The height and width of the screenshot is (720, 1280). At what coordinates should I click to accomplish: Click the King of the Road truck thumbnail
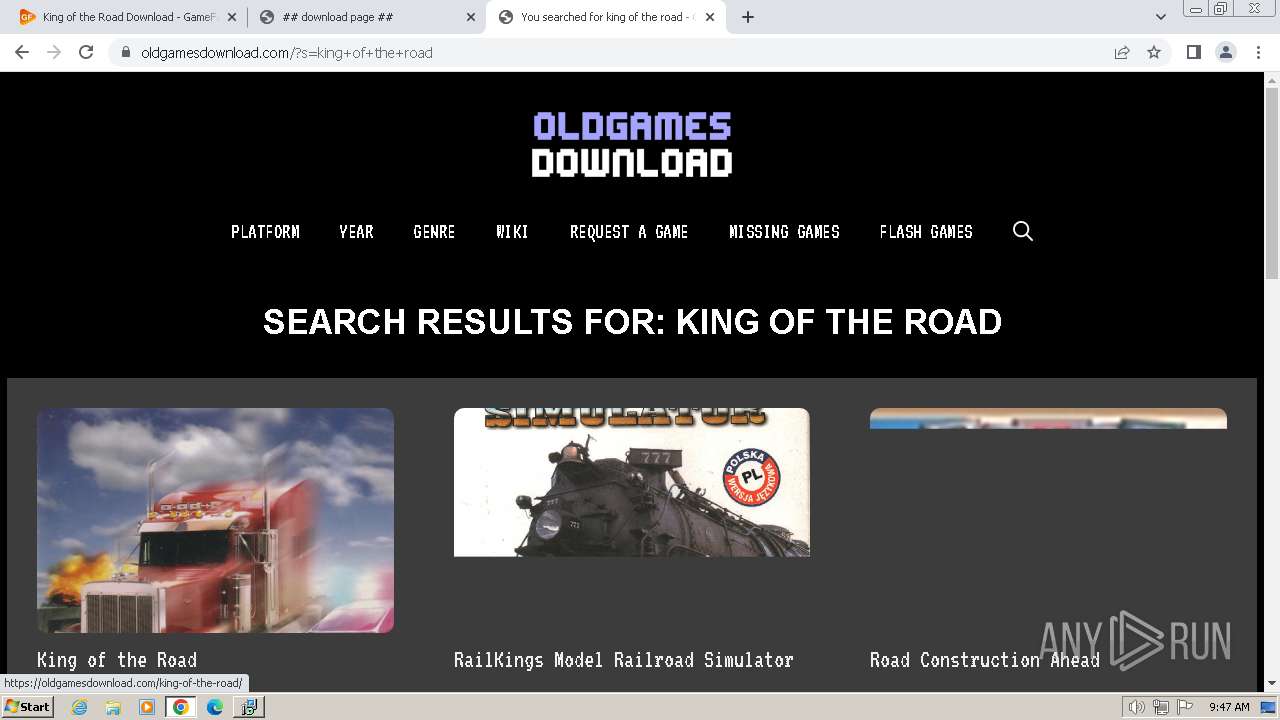coord(215,520)
